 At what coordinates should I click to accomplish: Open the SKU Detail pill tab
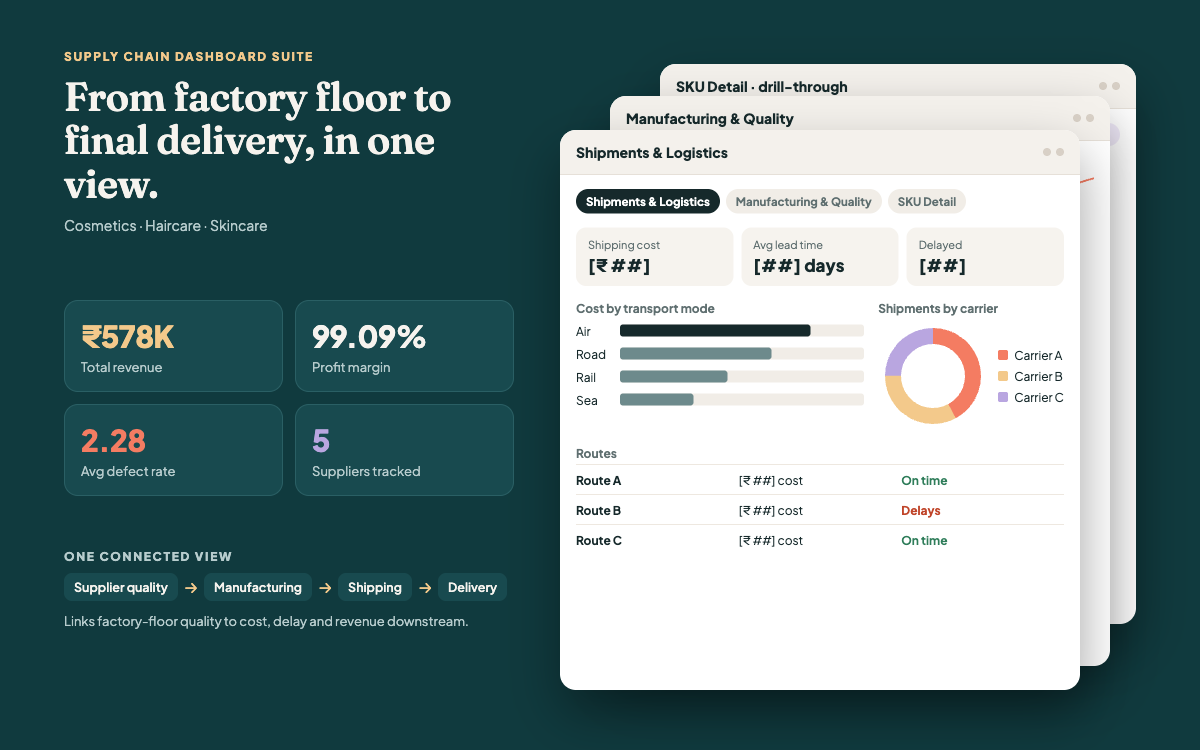pyautogui.click(x=927, y=201)
